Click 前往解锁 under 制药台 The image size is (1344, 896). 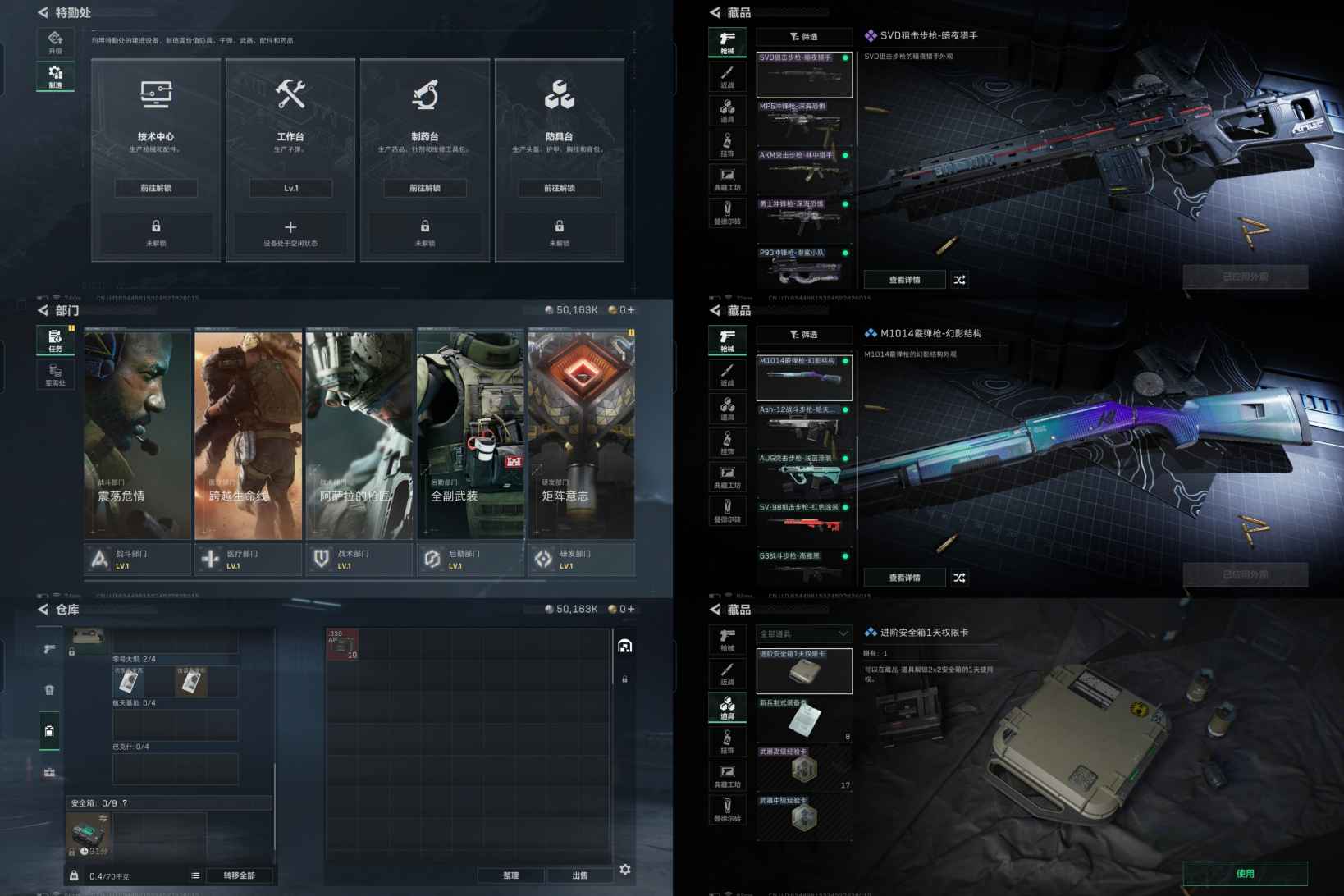[425, 188]
